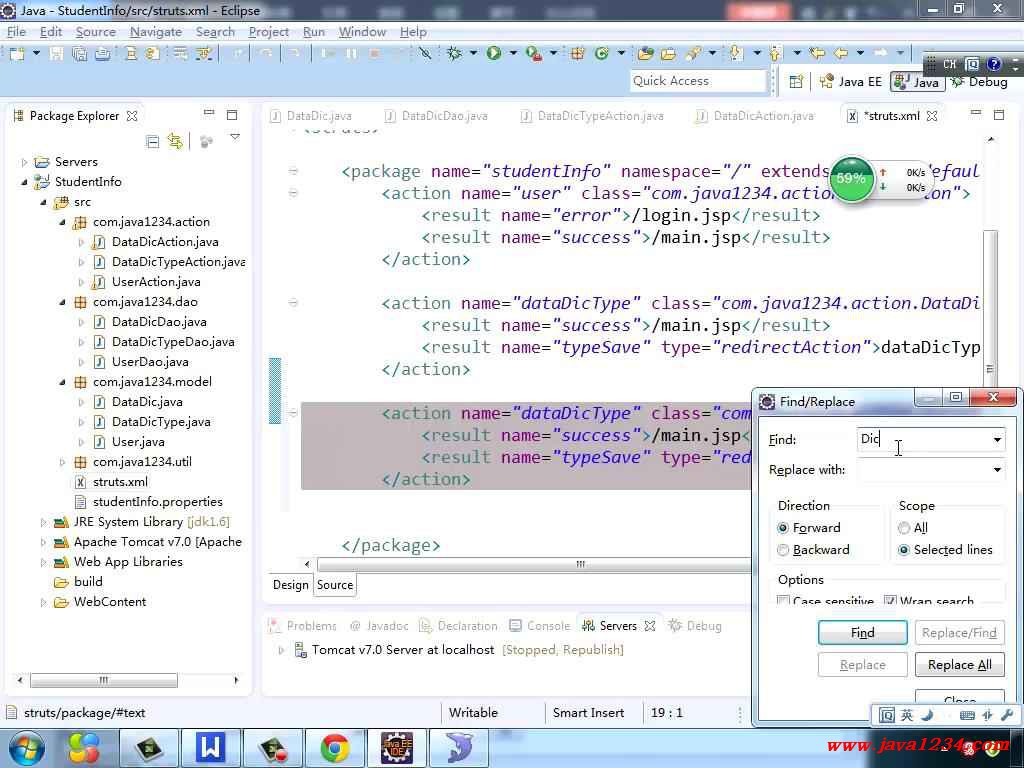Click the Open Type toolbar icon
1024x768 pixels.
coord(646,54)
